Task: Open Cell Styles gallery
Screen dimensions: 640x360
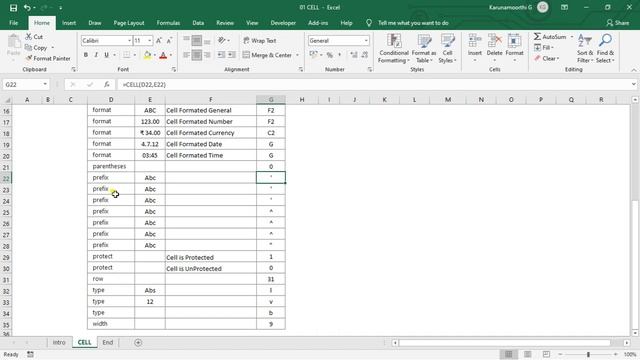Action: (447, 49)
